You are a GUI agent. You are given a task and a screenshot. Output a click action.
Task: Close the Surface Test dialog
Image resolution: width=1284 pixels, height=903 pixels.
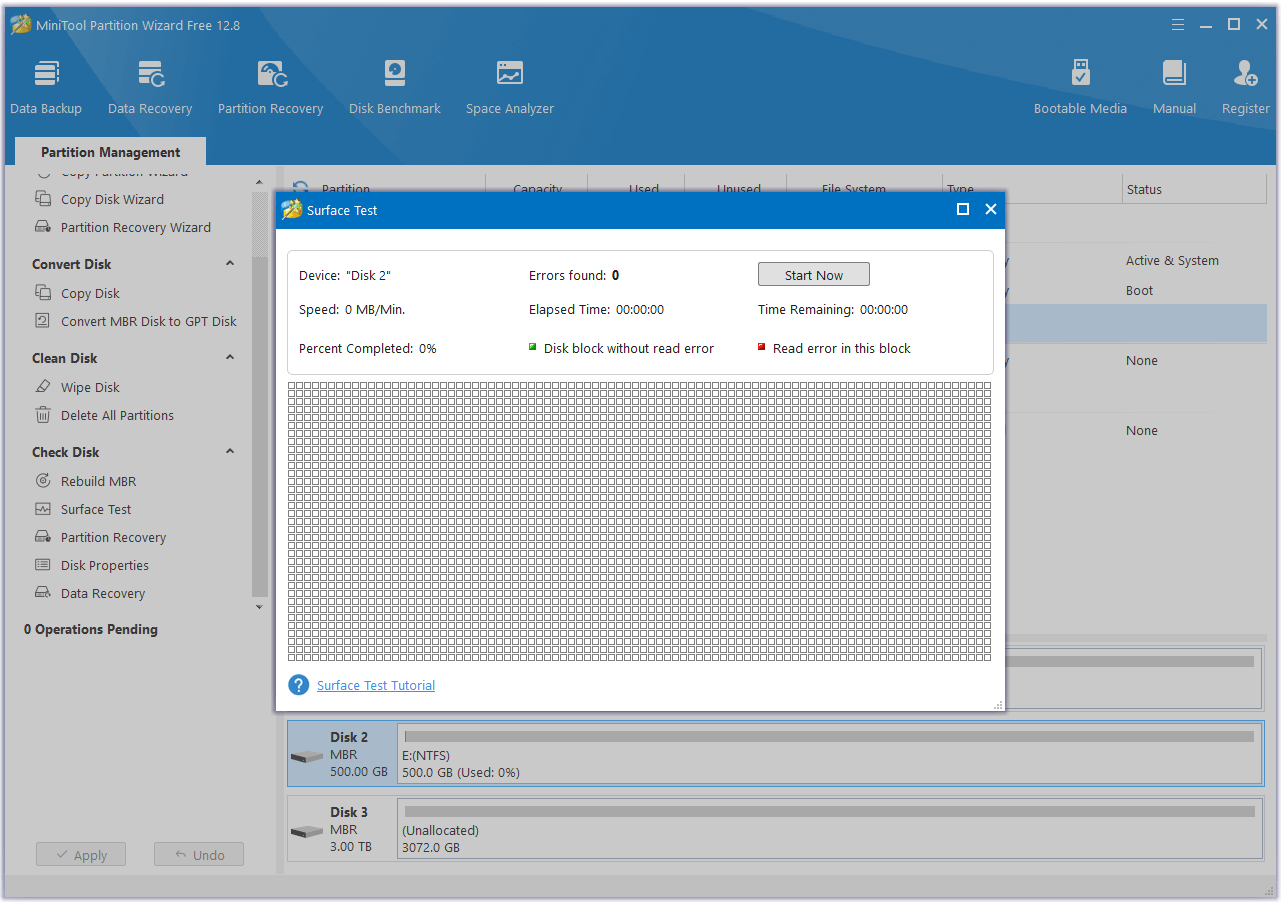[991, 209]
